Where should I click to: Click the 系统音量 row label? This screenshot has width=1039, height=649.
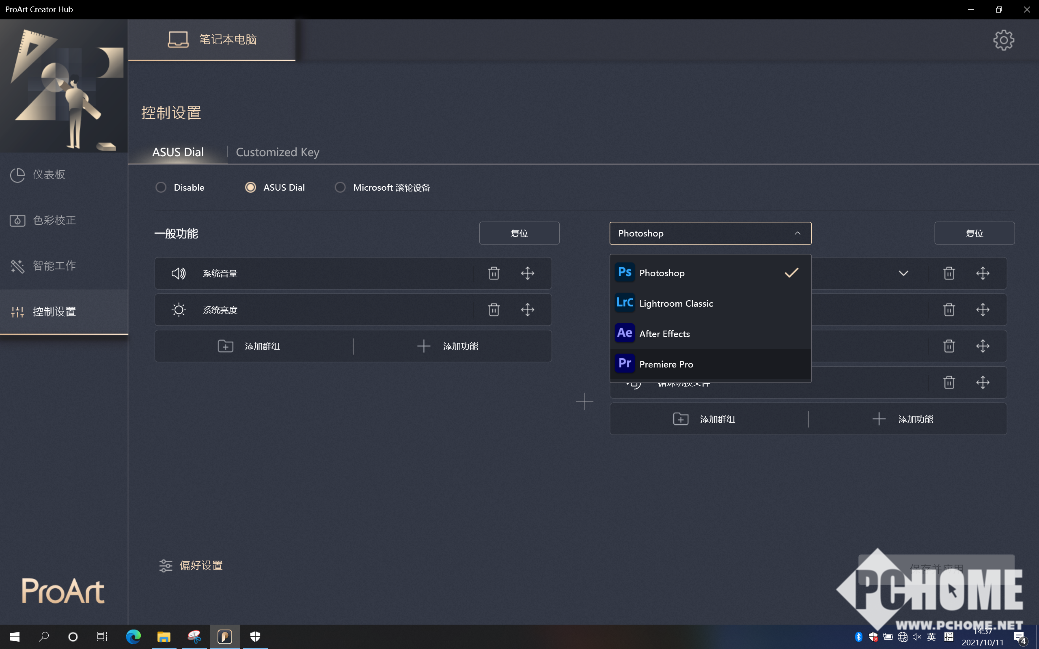click(x=219, y=273)
